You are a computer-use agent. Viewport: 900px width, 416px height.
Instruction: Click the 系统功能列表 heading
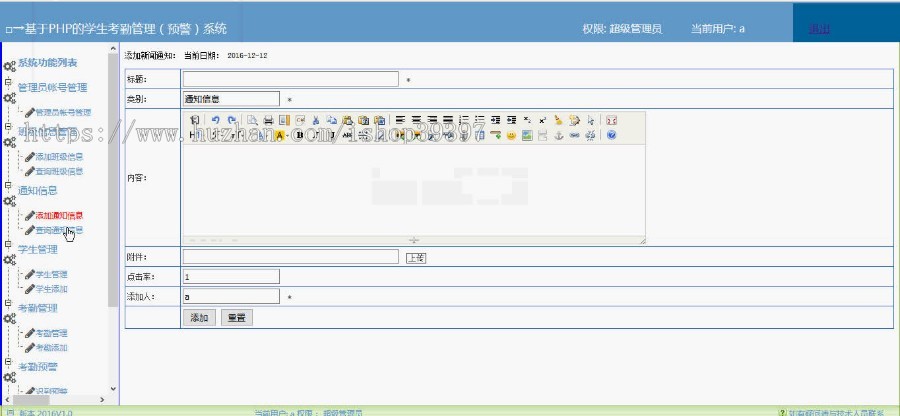[x=48, y=63]
